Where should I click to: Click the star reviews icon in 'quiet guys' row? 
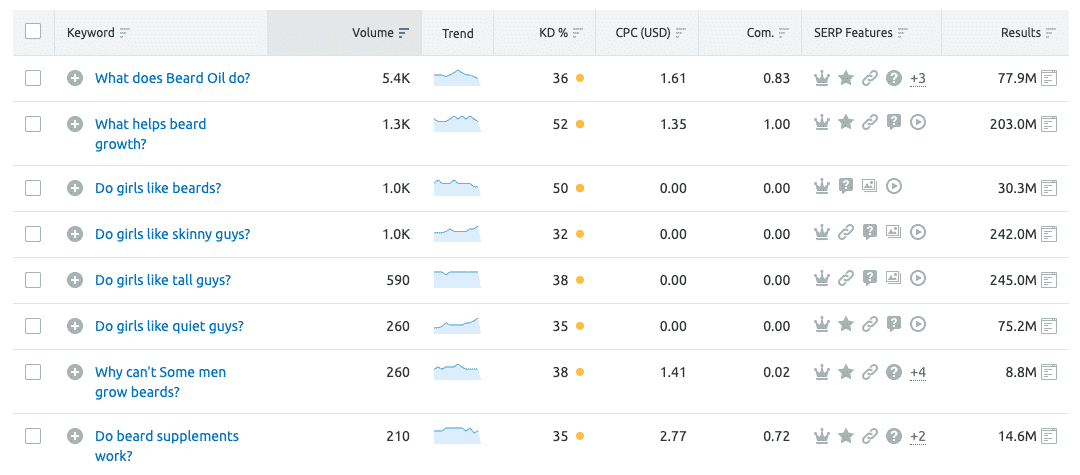tap(845, 324)
